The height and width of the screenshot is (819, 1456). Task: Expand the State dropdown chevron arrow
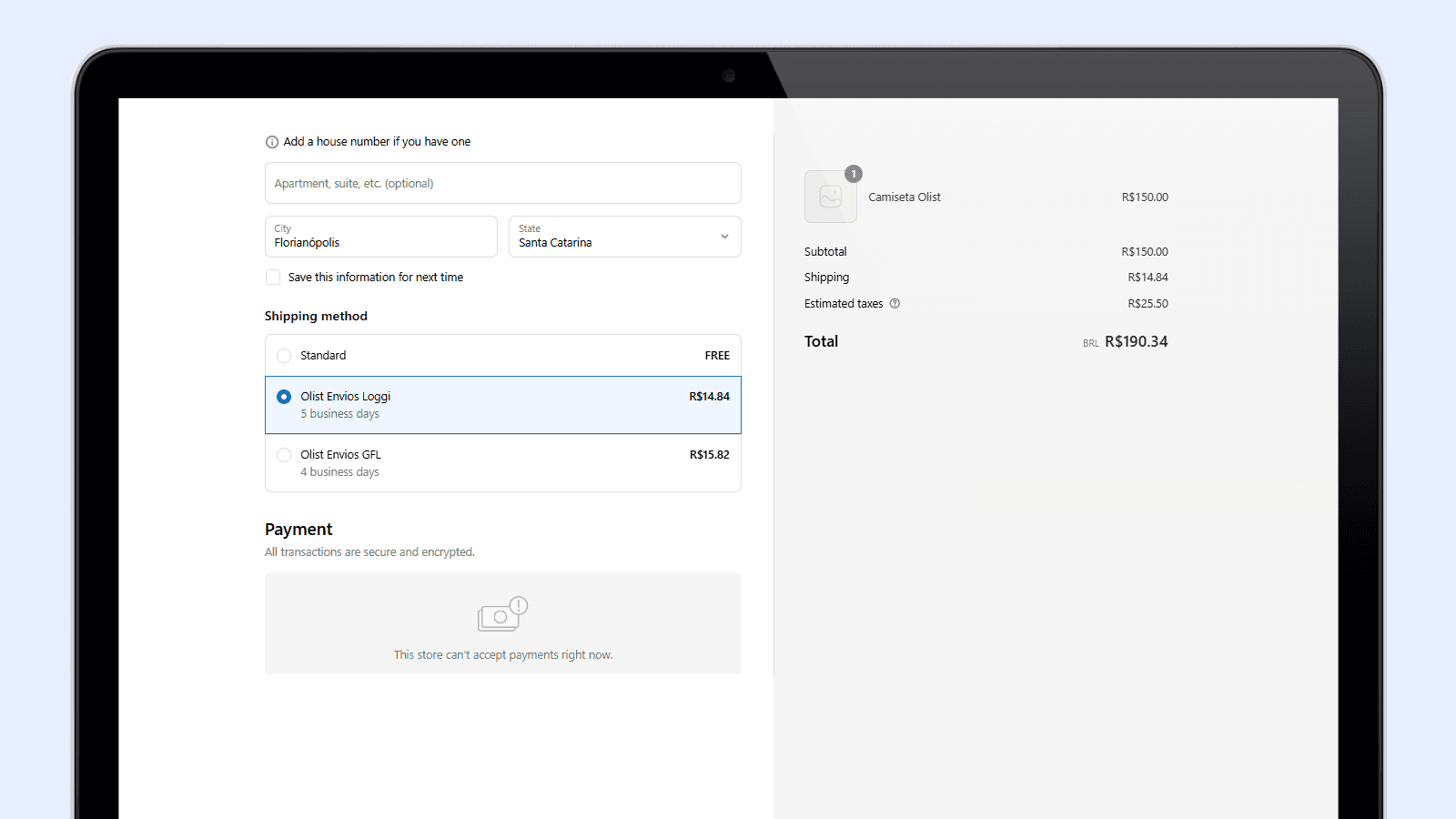724,237
